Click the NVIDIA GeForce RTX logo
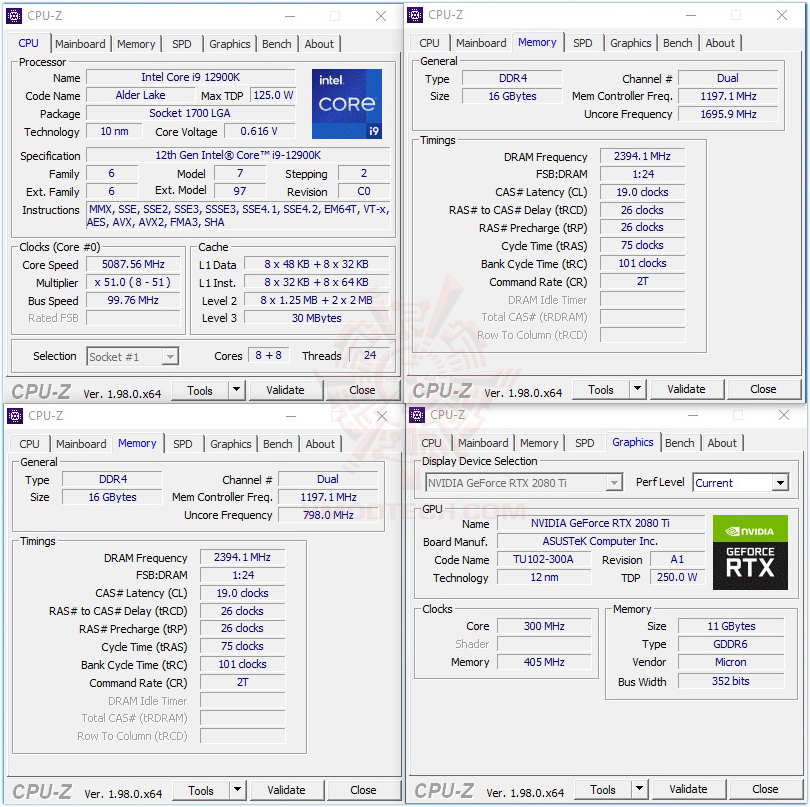This screenshot has height=807, width=810. (x=750, y=552)
